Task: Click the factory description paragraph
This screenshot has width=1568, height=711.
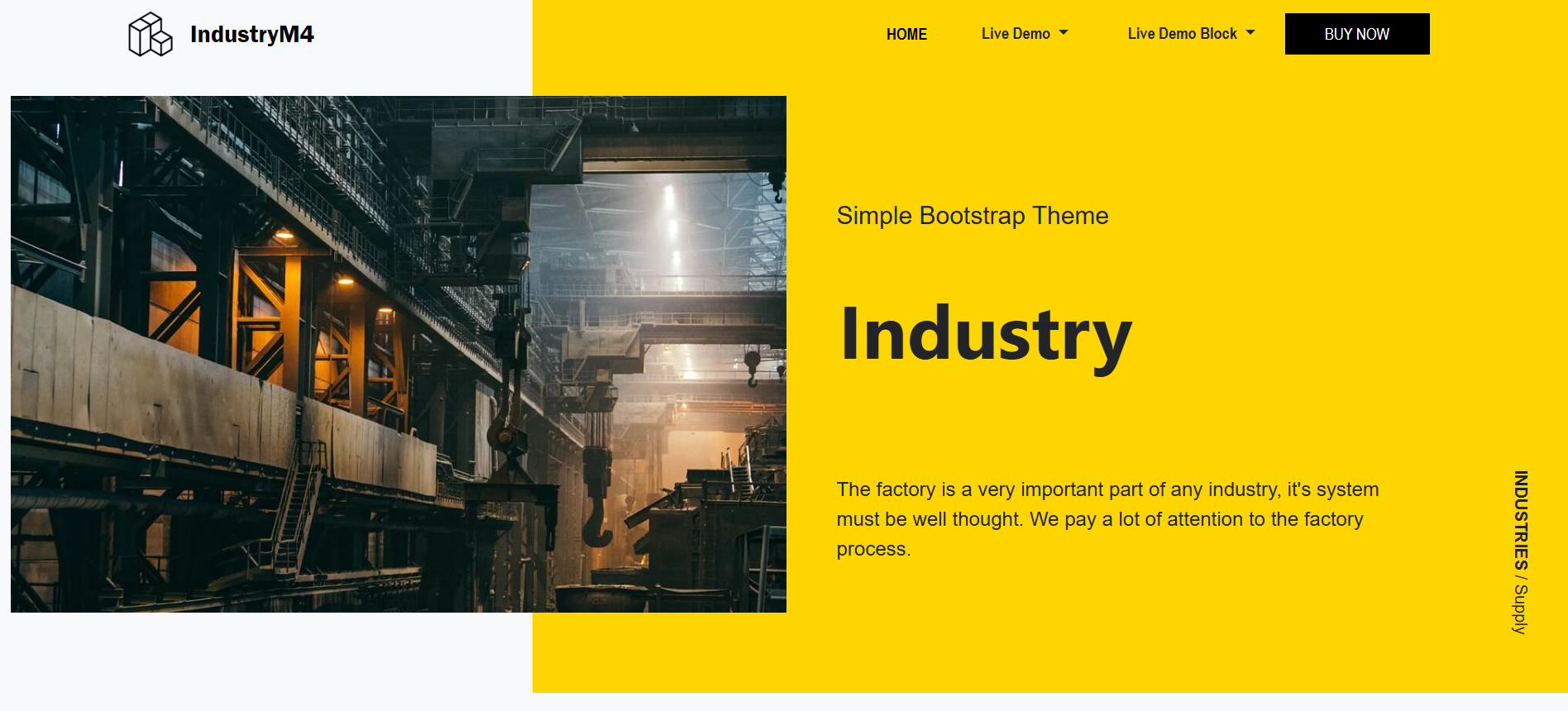Action: click(1107, 519)
